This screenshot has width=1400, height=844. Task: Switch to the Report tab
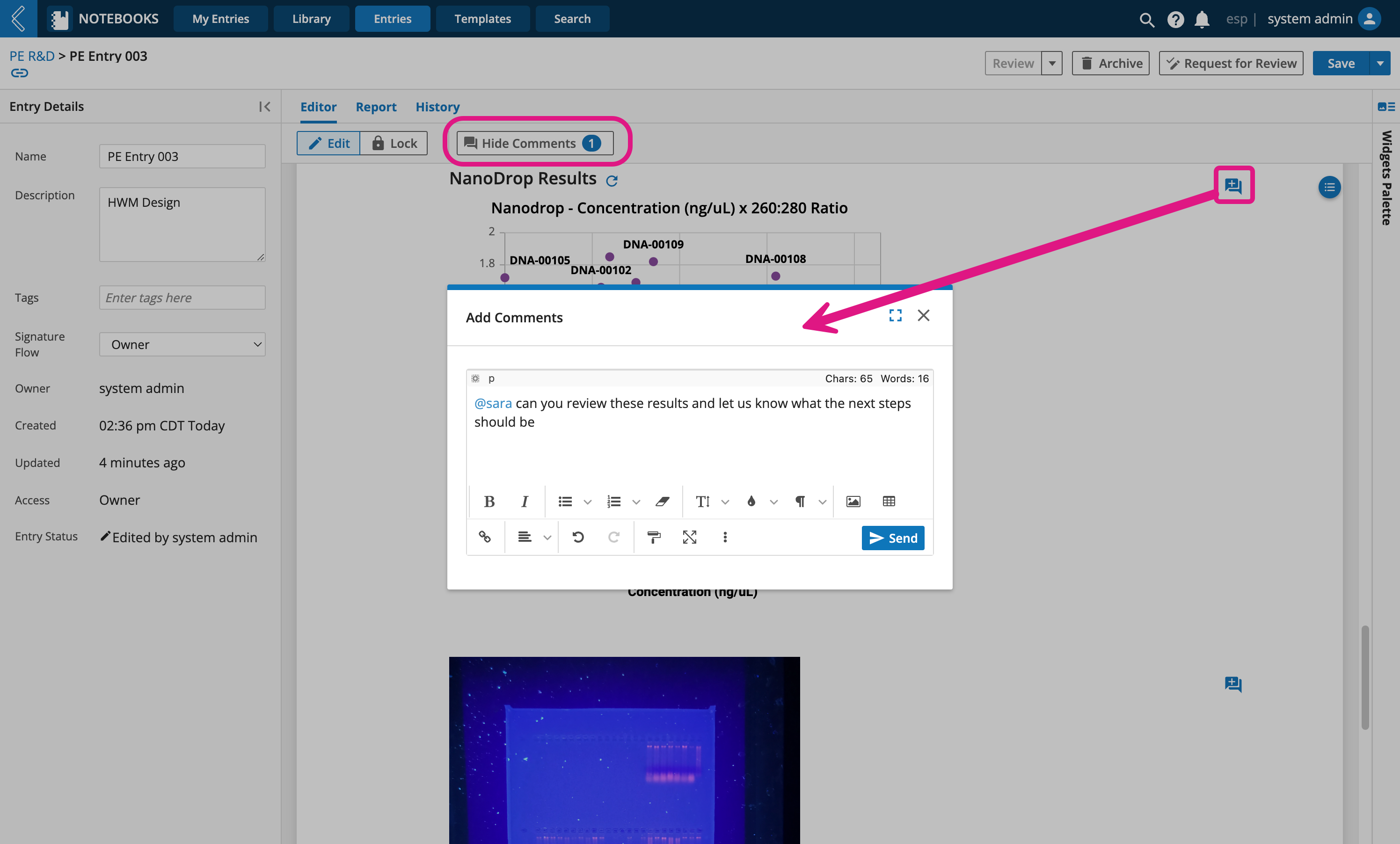(376, 107)
